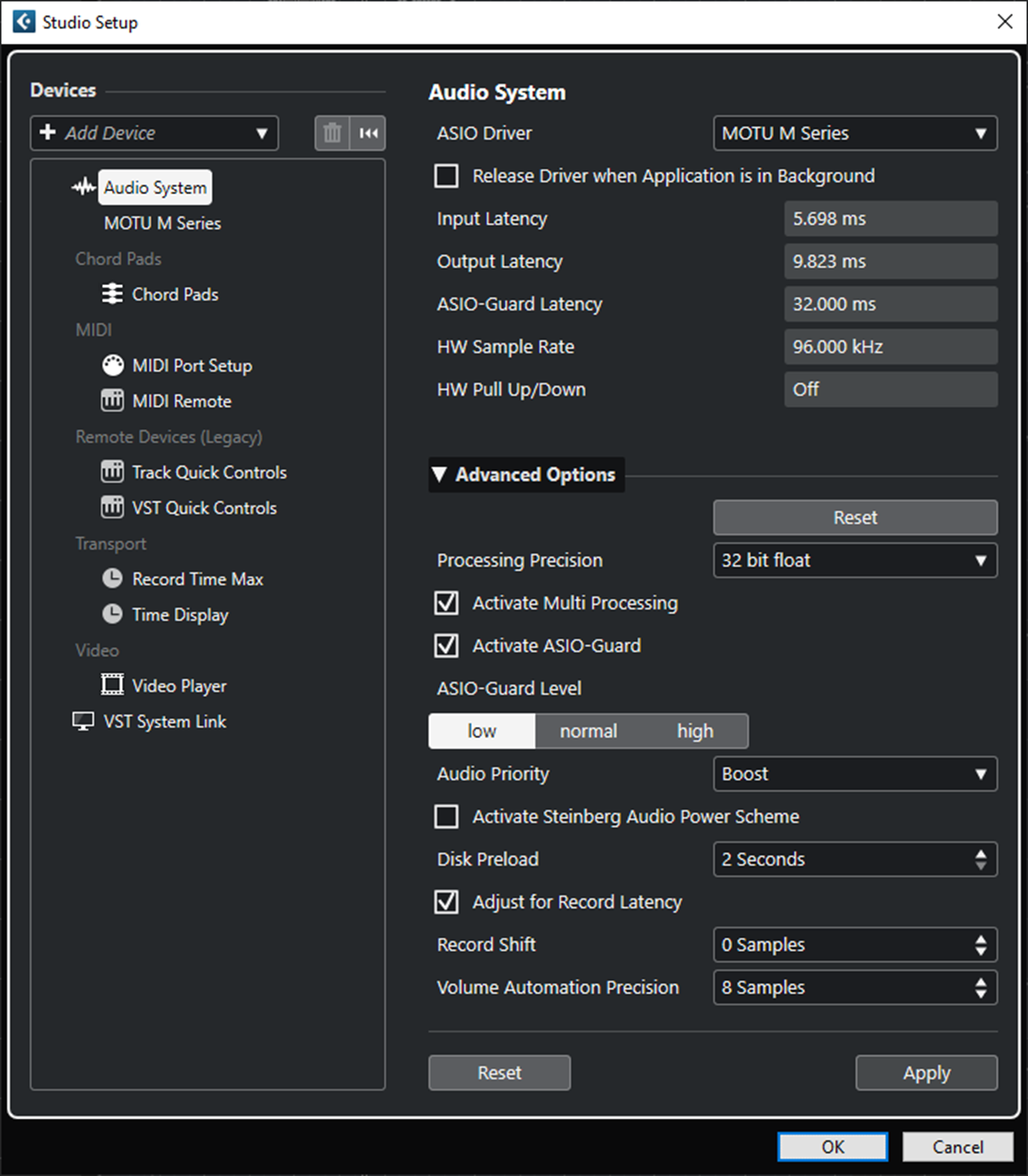Set ASIO-Guard Level to normal

click(x=589, y=731)
